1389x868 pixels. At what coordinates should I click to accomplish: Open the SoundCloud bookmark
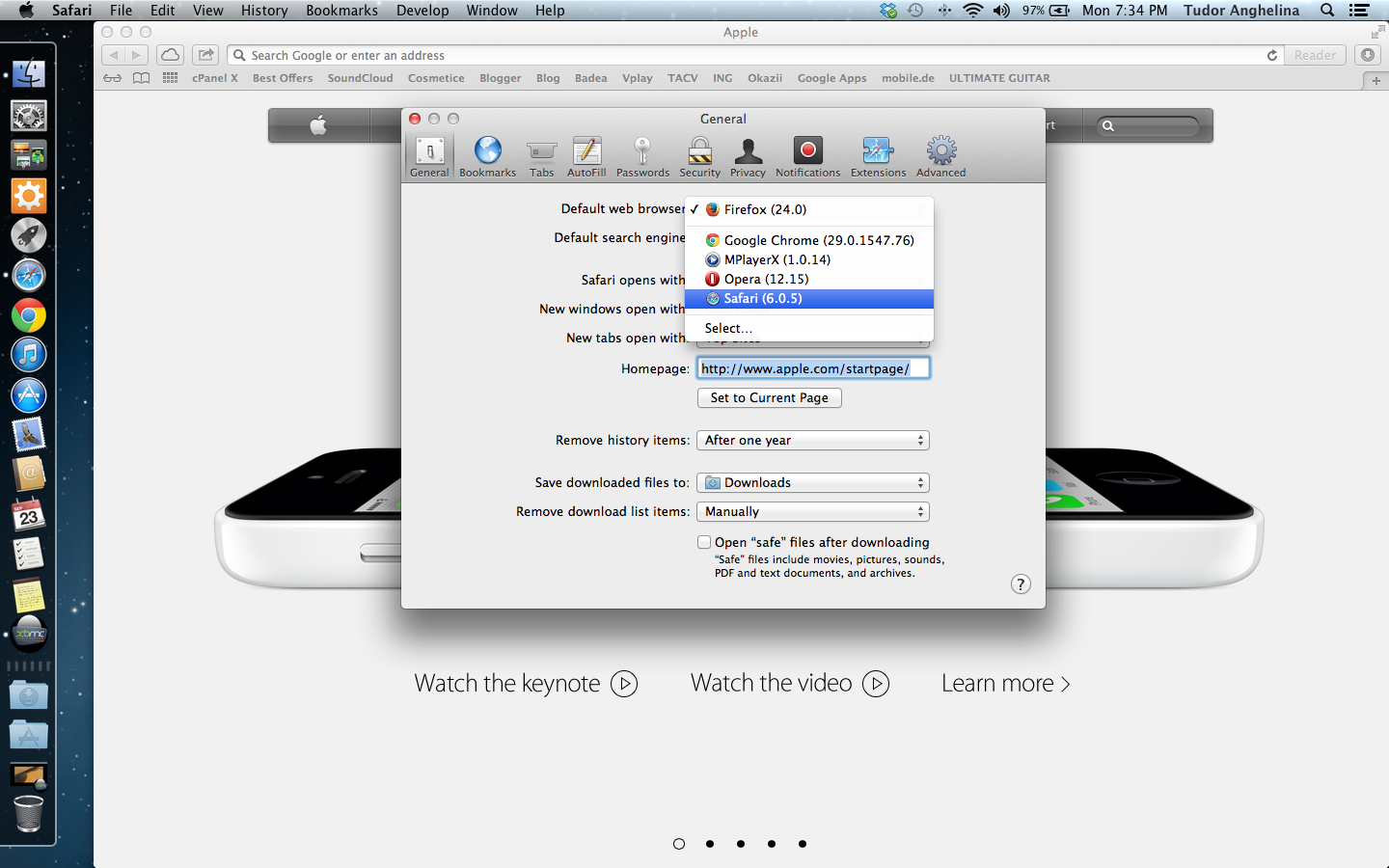pos(360,78)
